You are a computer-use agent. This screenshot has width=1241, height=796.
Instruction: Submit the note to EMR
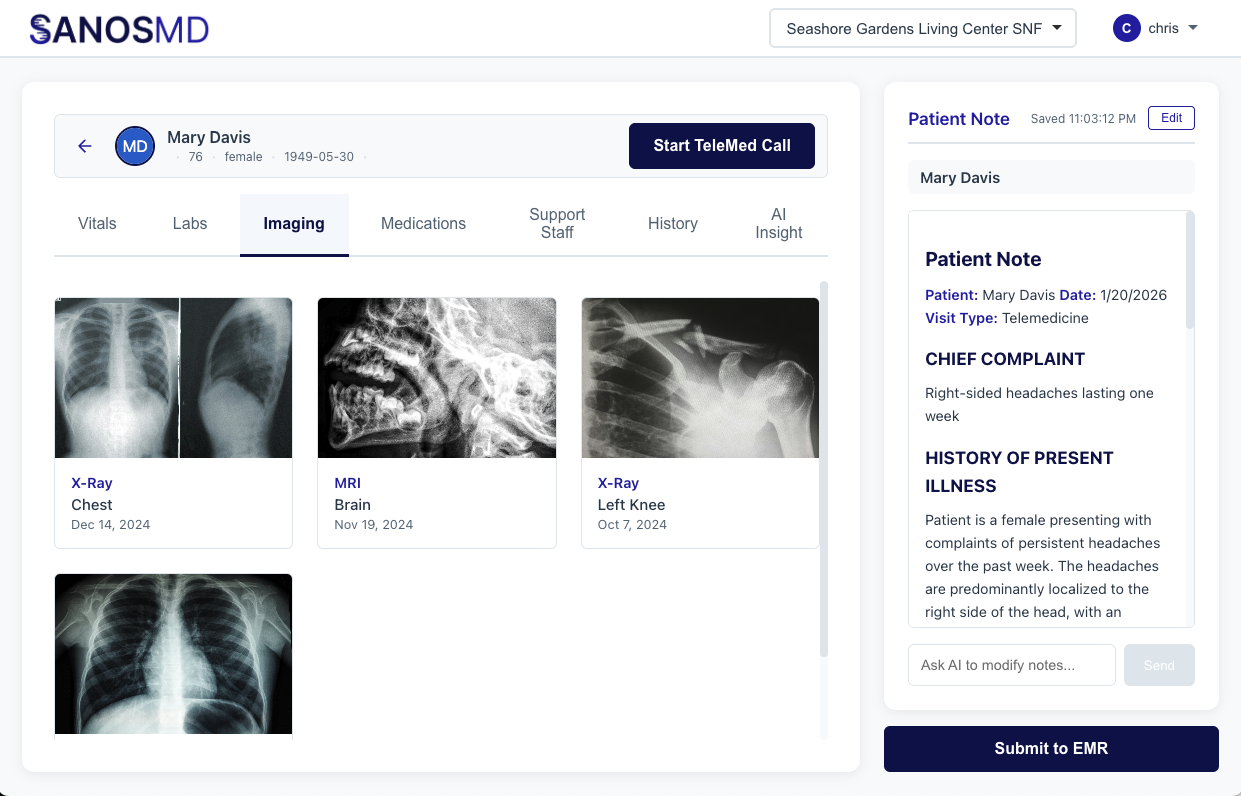pos(1050,749)
